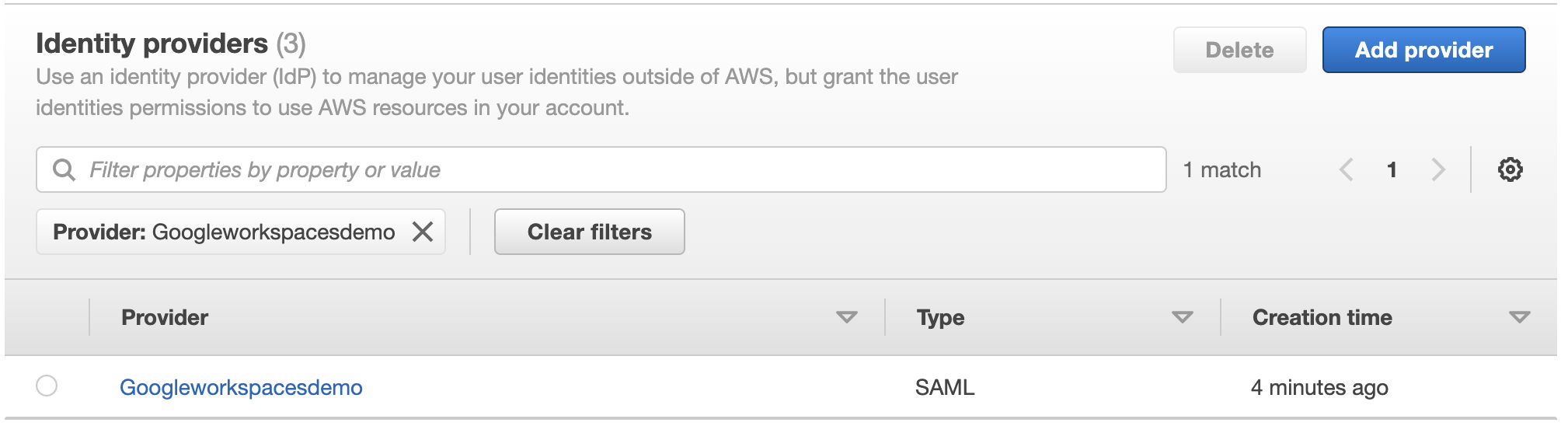Click the Type column header label
Image resolution: width=1568 pixels, height=426 pixels.
940,317
